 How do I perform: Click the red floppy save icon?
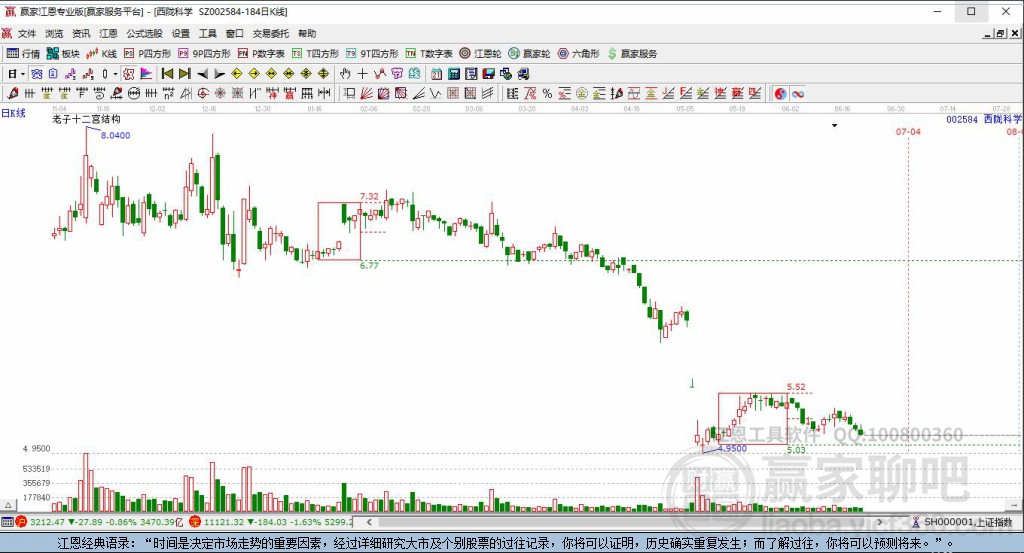488,74
